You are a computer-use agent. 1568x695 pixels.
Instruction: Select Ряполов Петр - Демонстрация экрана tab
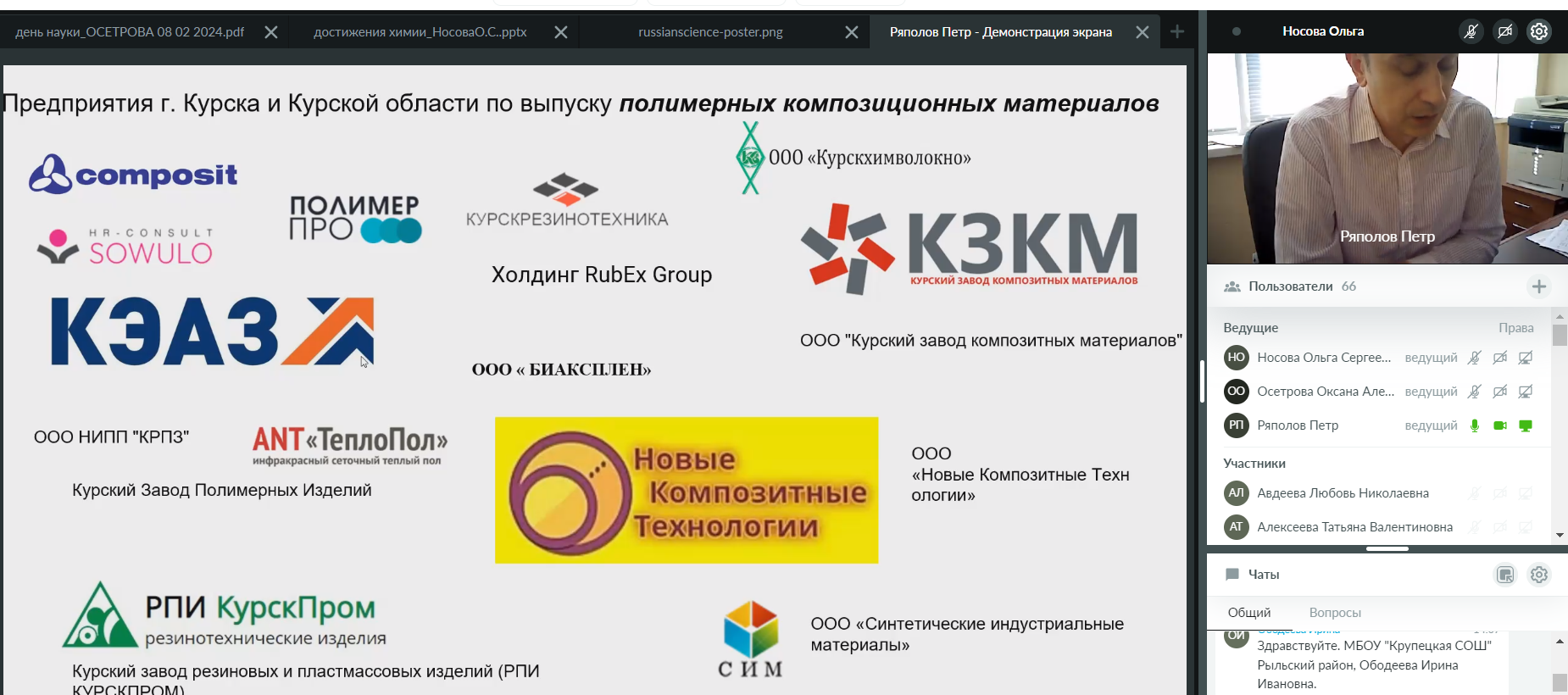[x=1001, y=32]
